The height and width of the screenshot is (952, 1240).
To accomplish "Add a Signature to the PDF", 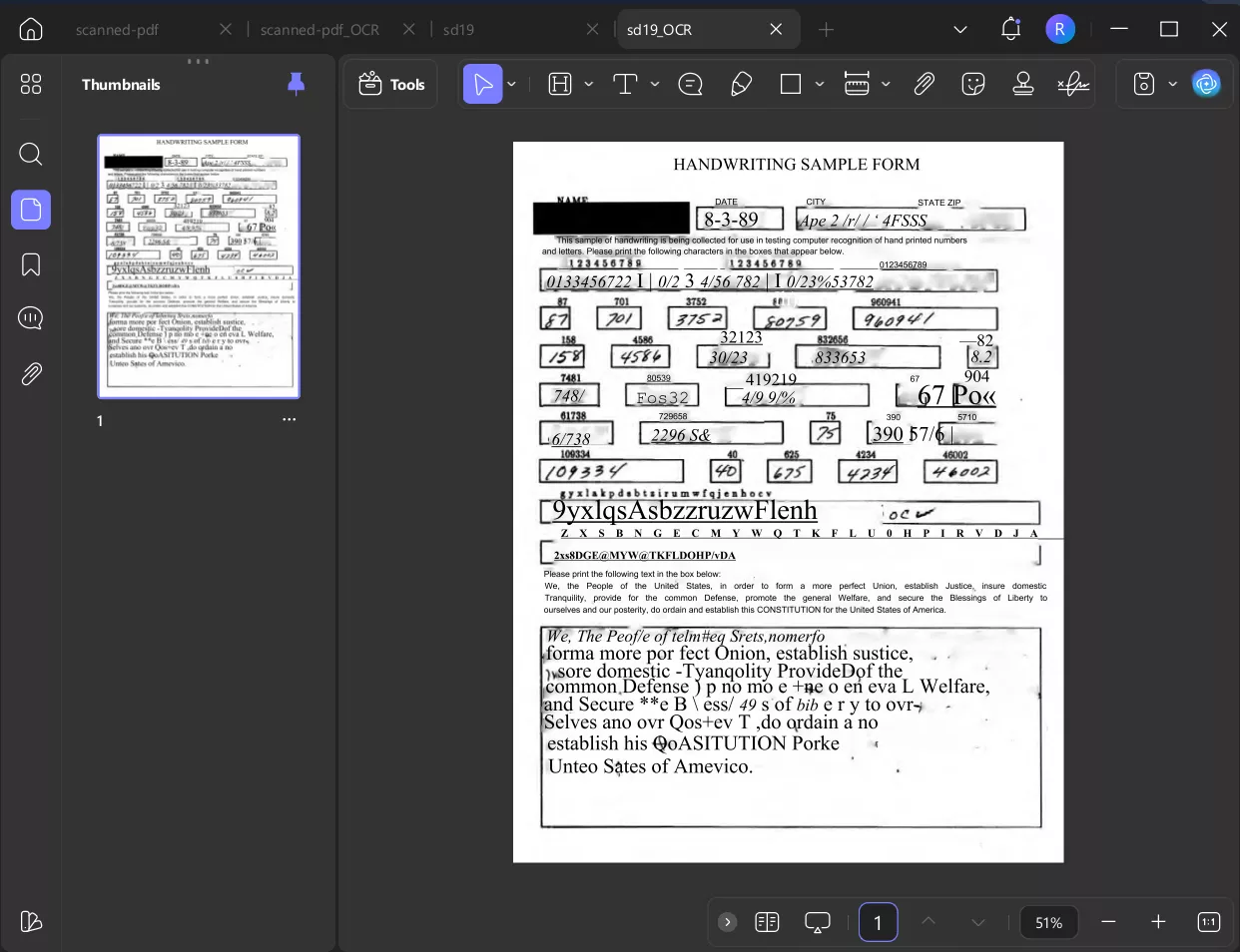I will click(1072, 84).
